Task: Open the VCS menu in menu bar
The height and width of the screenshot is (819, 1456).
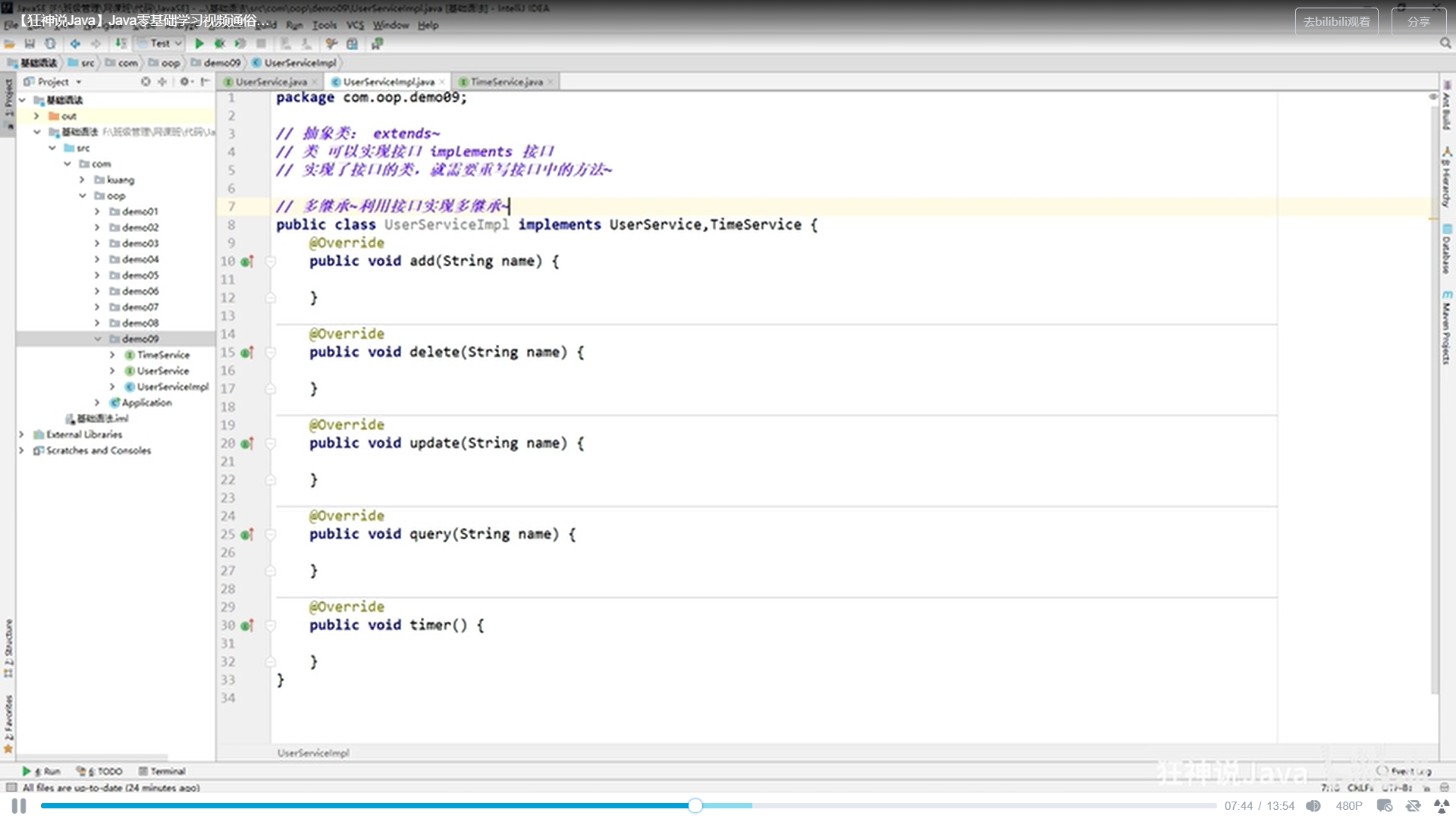Action: tap(355, 25)
